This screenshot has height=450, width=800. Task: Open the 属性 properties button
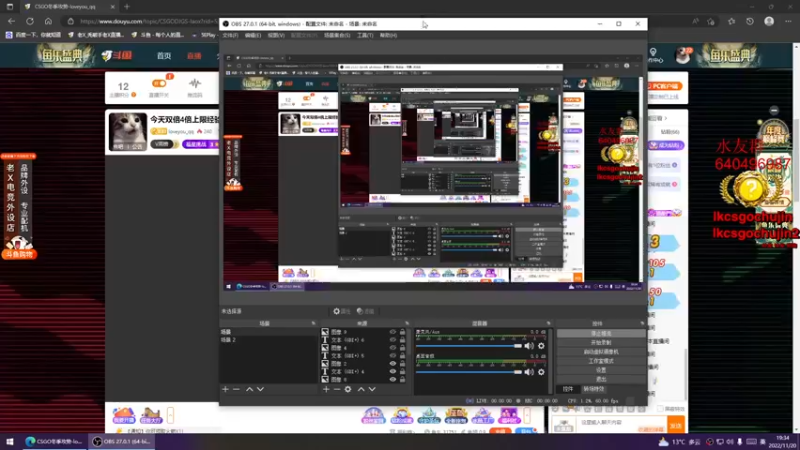coord(341,311)
